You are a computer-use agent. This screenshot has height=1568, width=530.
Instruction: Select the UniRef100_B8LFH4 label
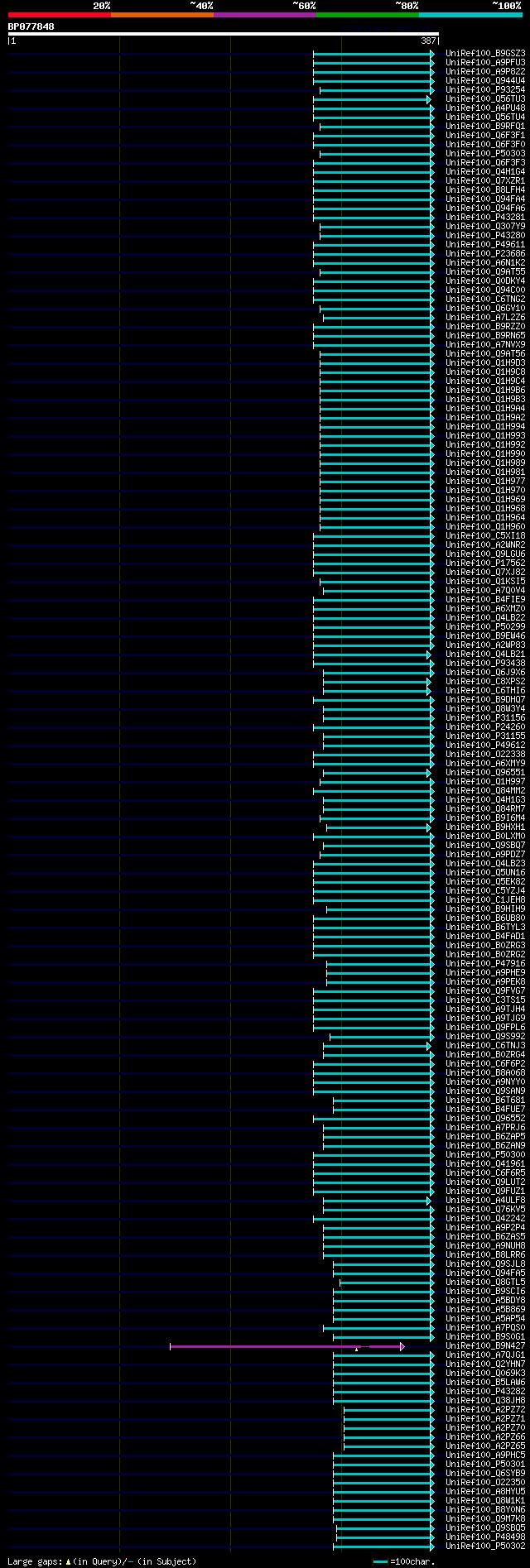[x=485, y=189]
